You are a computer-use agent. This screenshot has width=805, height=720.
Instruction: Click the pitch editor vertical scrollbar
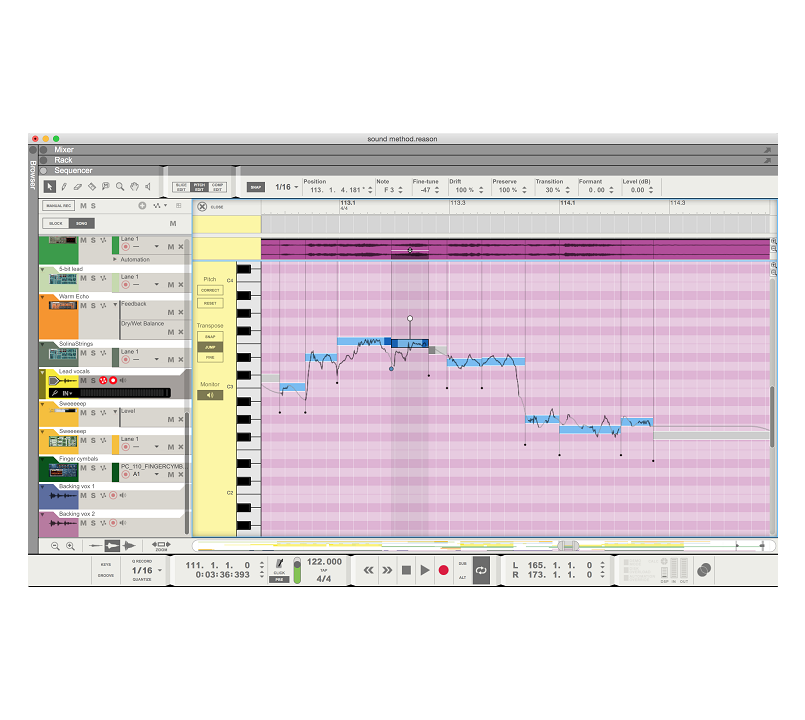tap(772, 416)
